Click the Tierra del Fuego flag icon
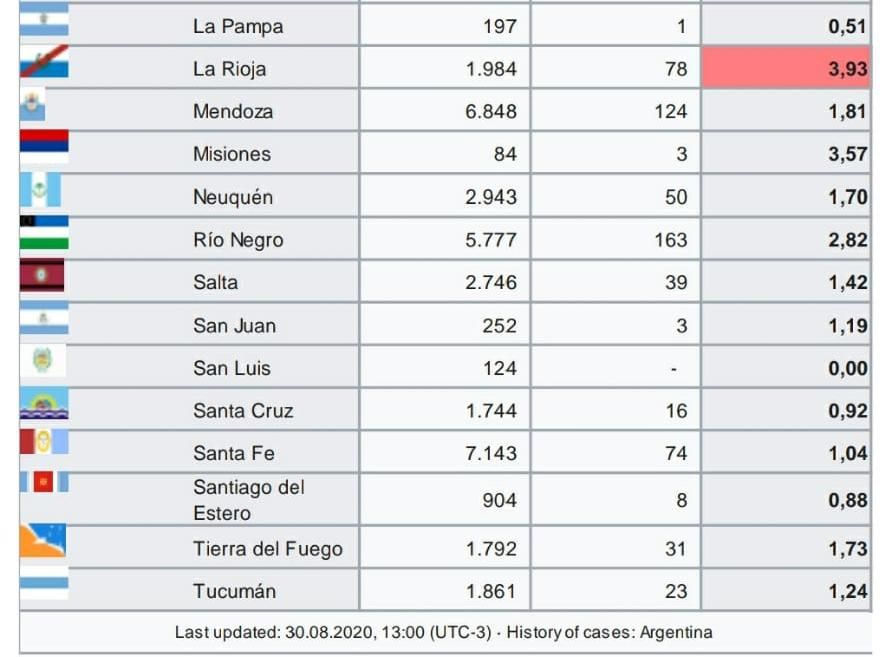 tap(43, 540)
